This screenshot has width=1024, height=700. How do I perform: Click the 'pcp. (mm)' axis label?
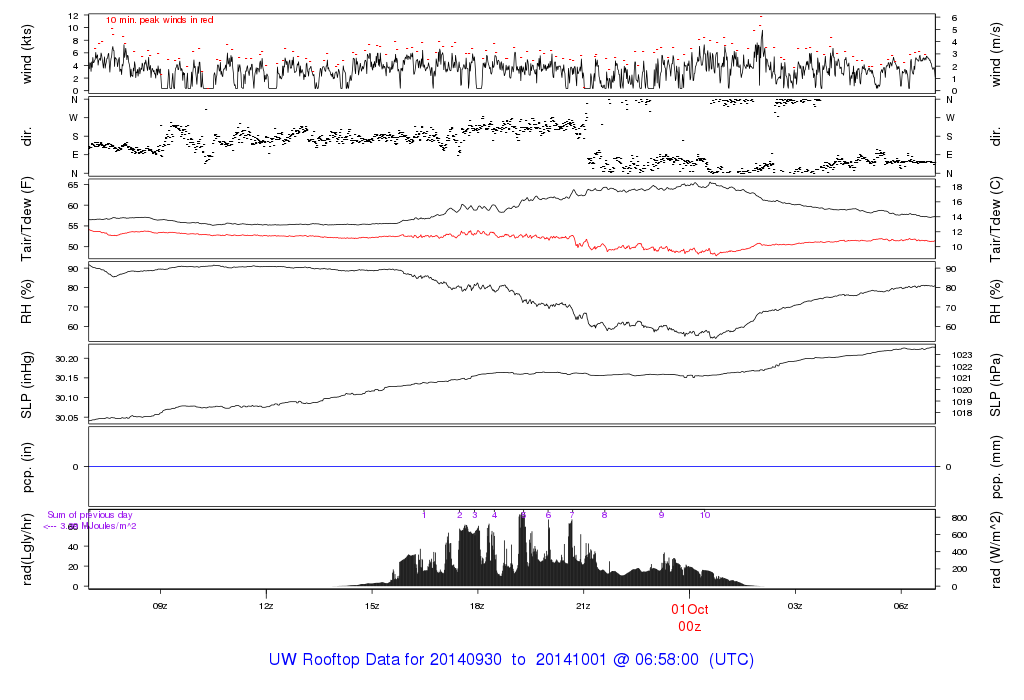pyautogui.click(x=995, y=467)
